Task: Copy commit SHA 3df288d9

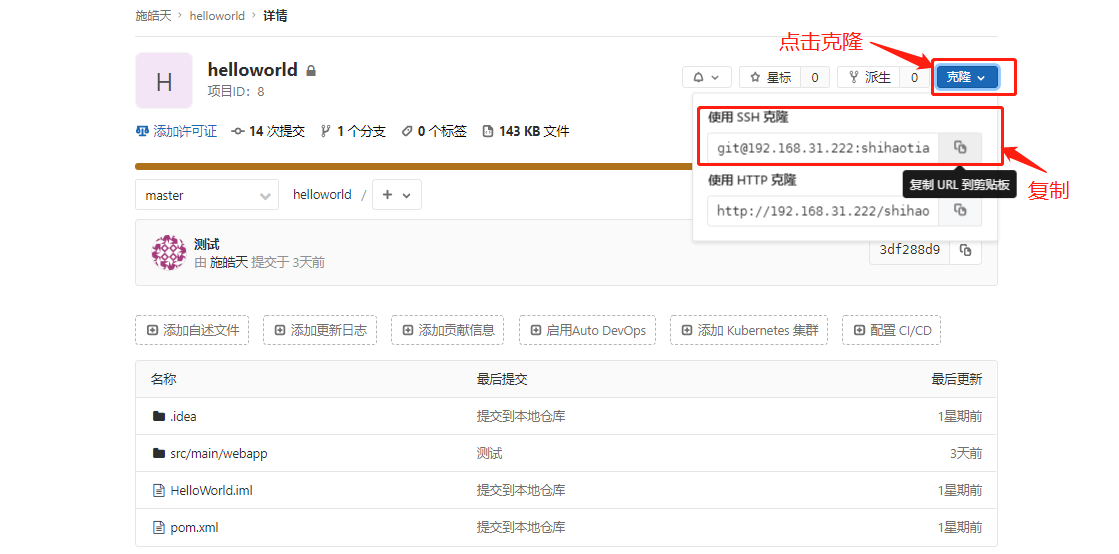Action: (966, 250)
